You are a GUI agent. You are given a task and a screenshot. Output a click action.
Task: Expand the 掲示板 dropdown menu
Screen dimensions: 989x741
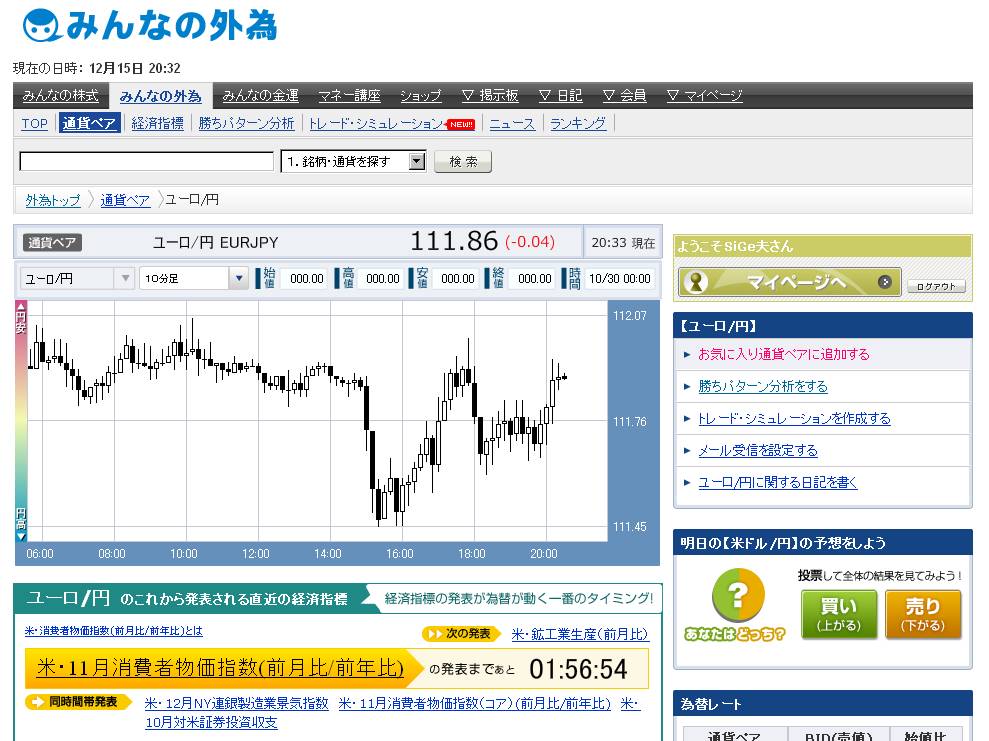coord(490,95)
